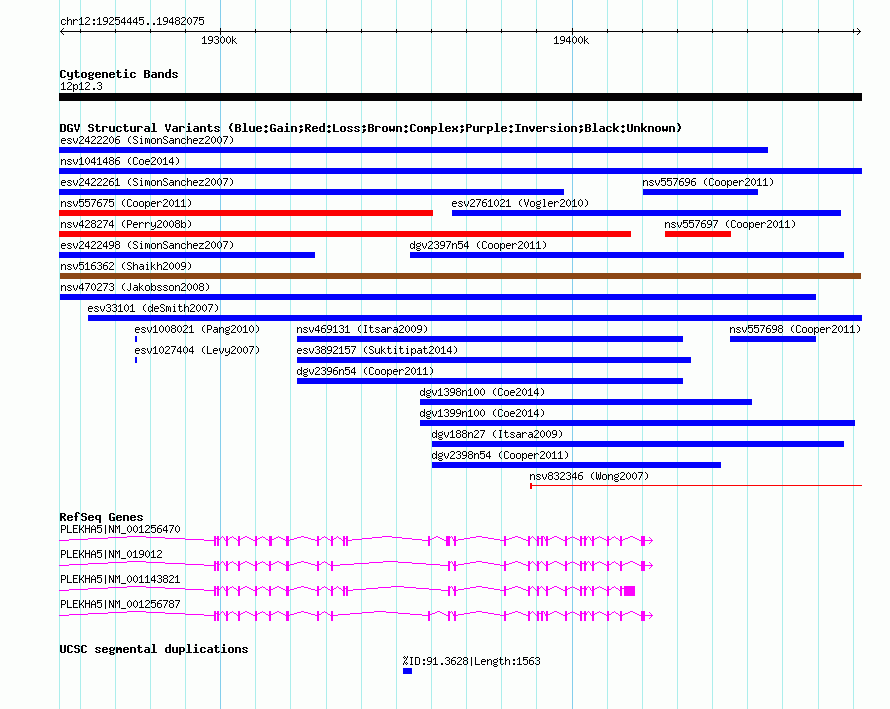This screenshot has width=890, height=709.
Task: Open dgv2396n54 (Cooper2011) variant label
Action: point(365,371)
